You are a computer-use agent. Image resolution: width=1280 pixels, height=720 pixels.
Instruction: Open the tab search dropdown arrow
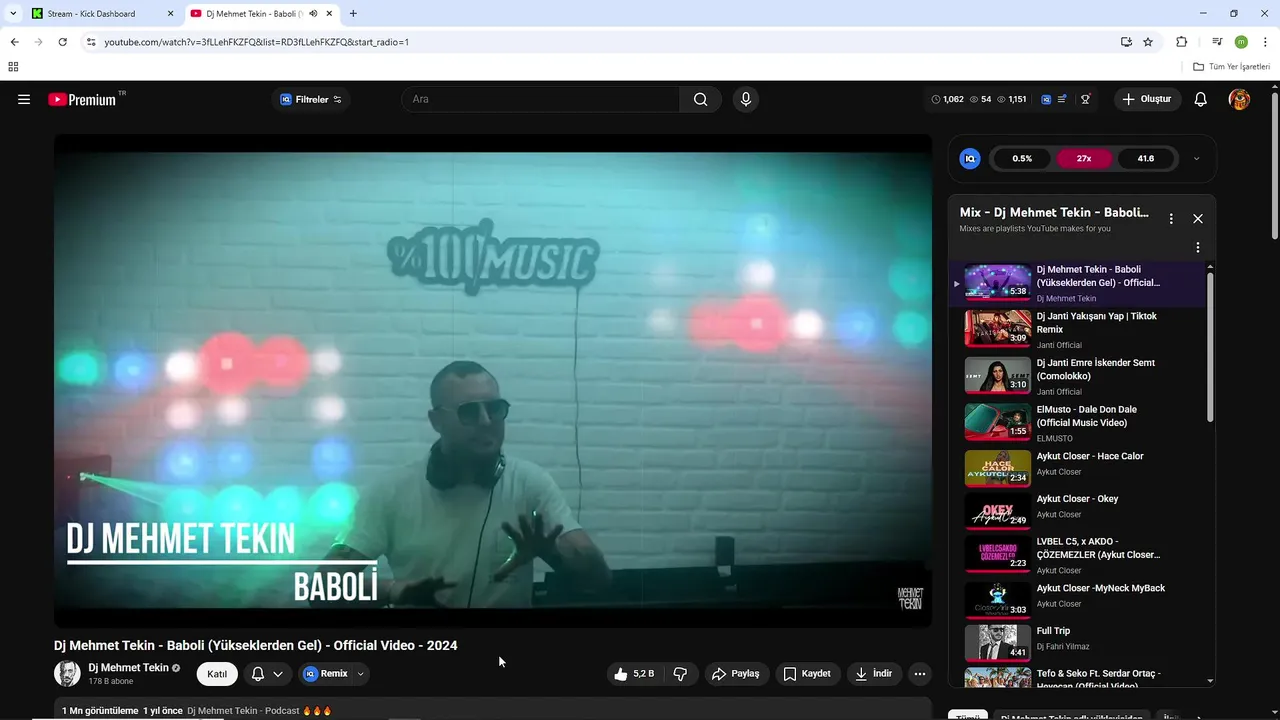[13, 14]
